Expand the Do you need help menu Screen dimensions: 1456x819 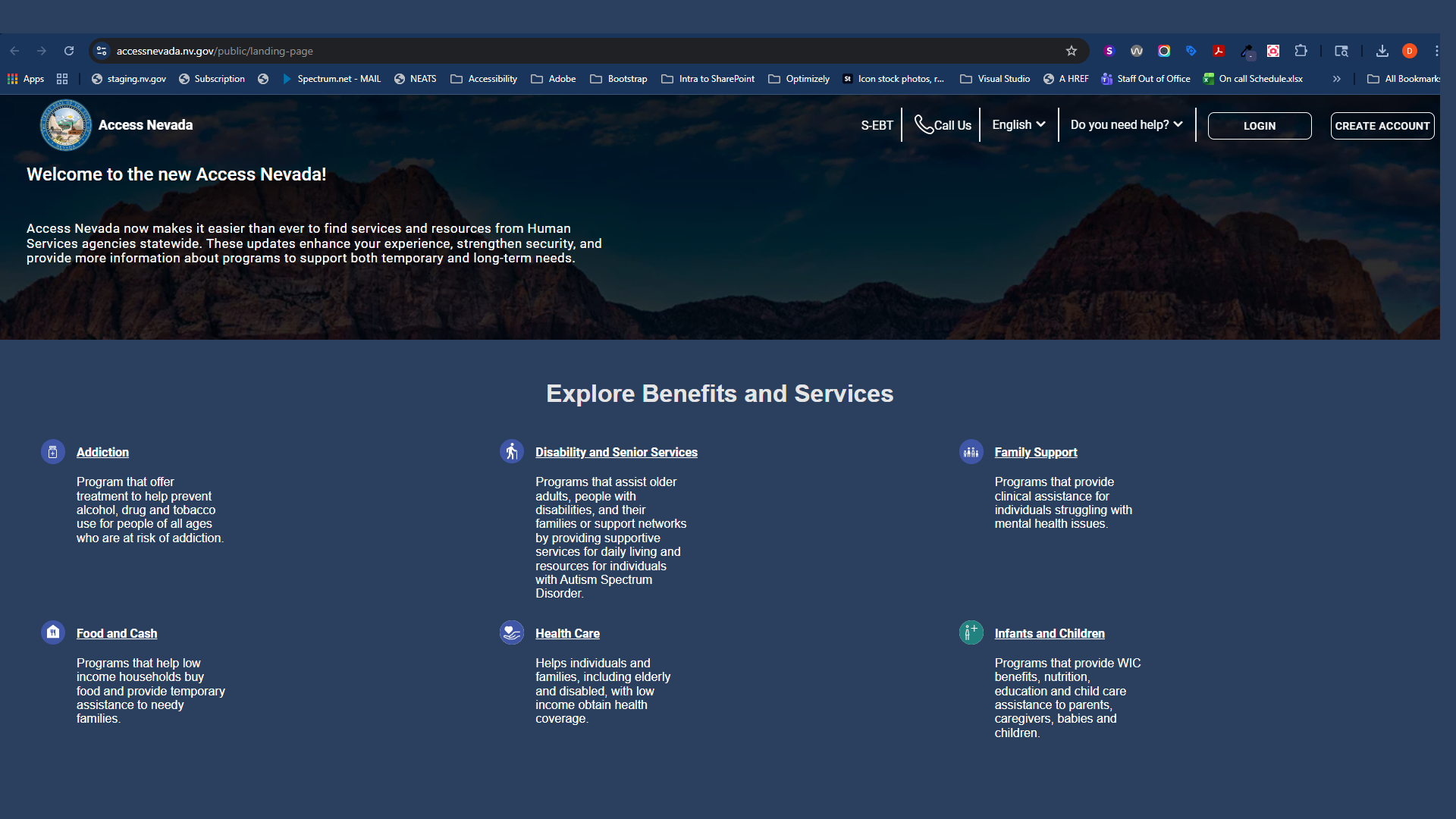point(1126,125)
